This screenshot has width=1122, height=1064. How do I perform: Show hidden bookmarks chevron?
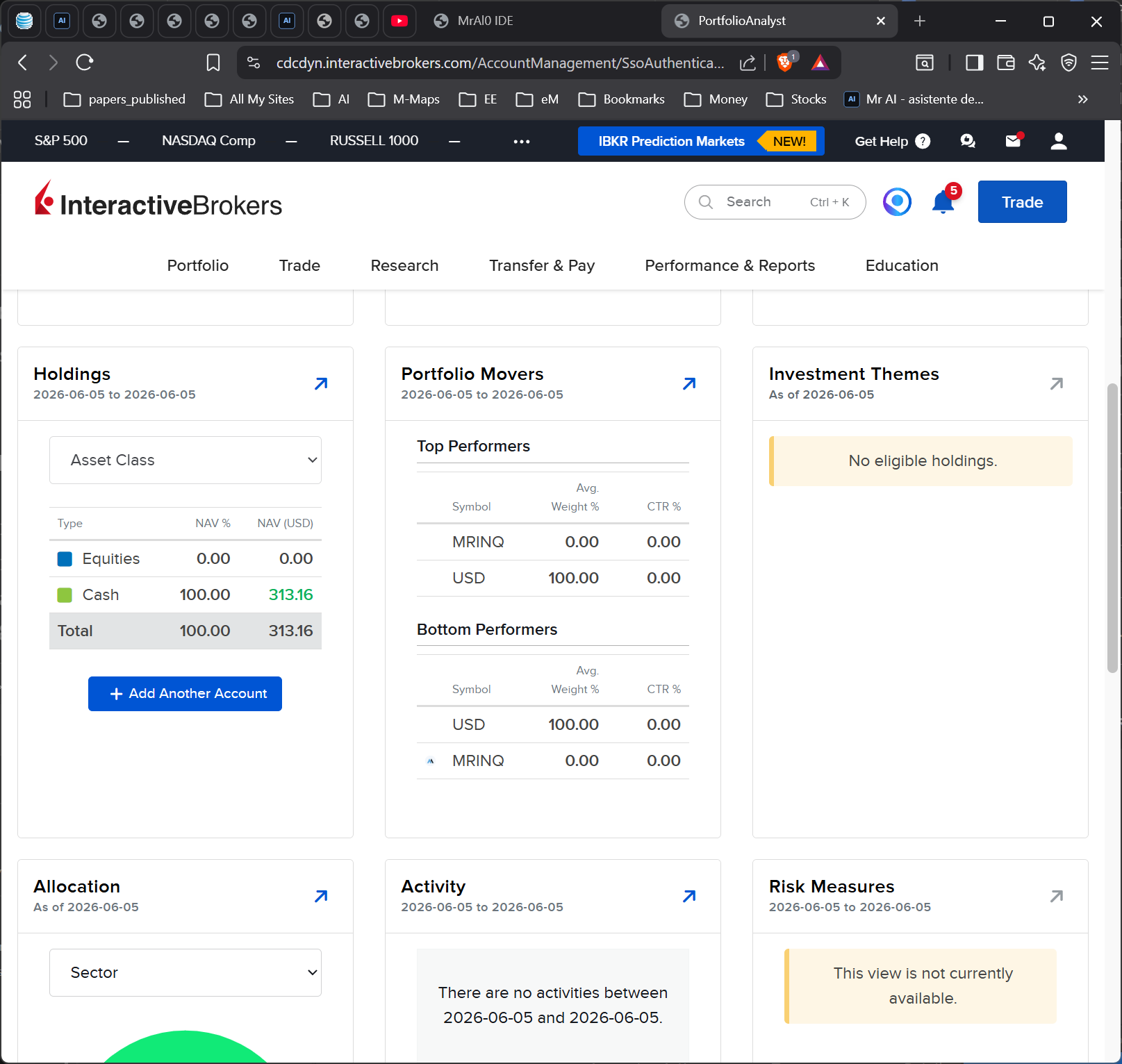1082,99
